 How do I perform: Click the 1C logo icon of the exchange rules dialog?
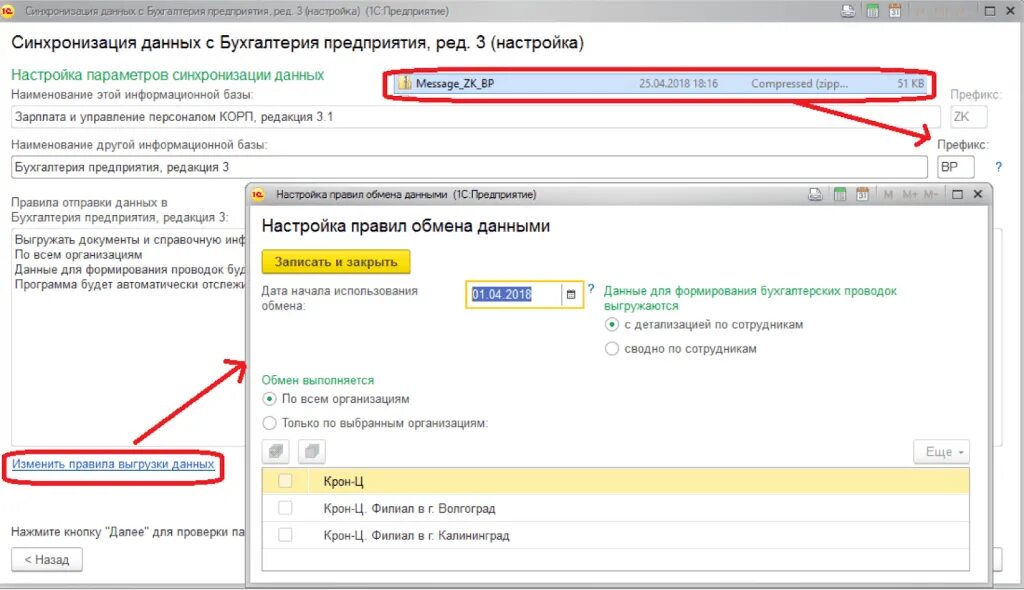(x=258, y=194)
